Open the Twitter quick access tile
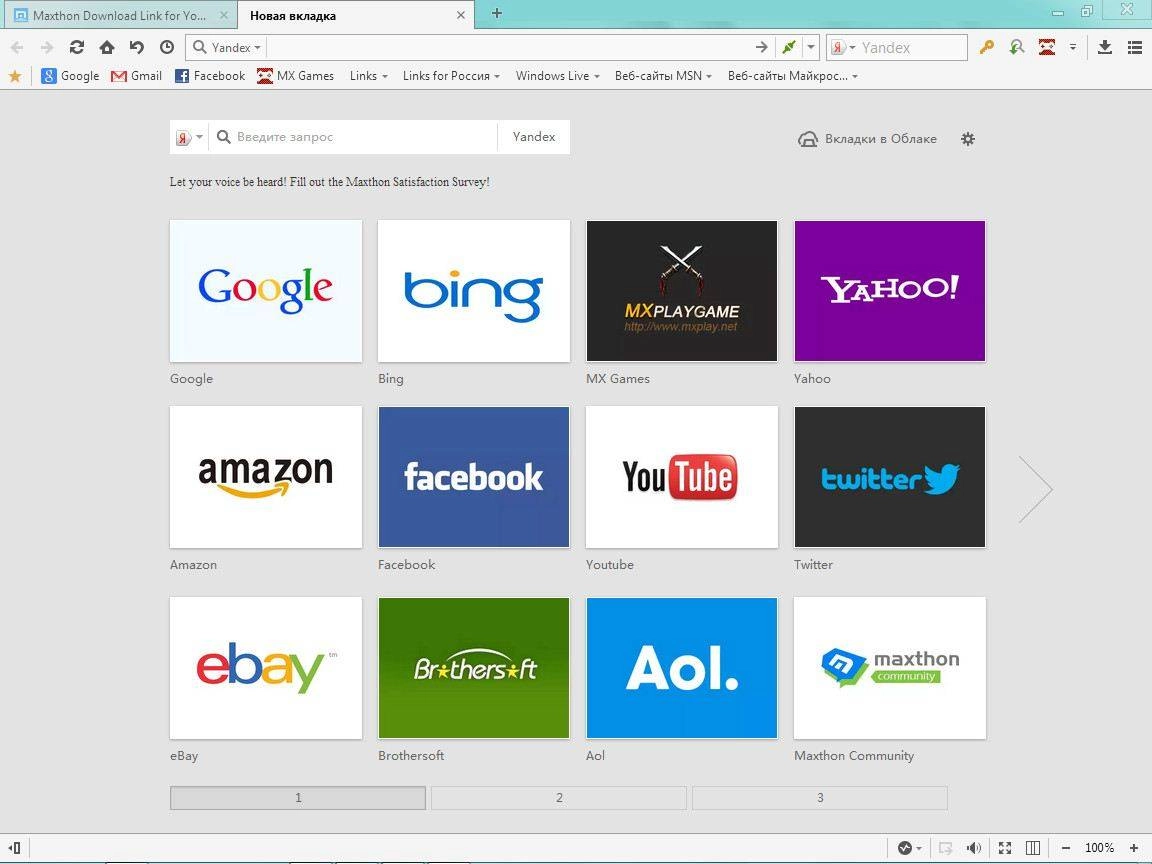Screen dimensions: 1152x864 (890, 477)
